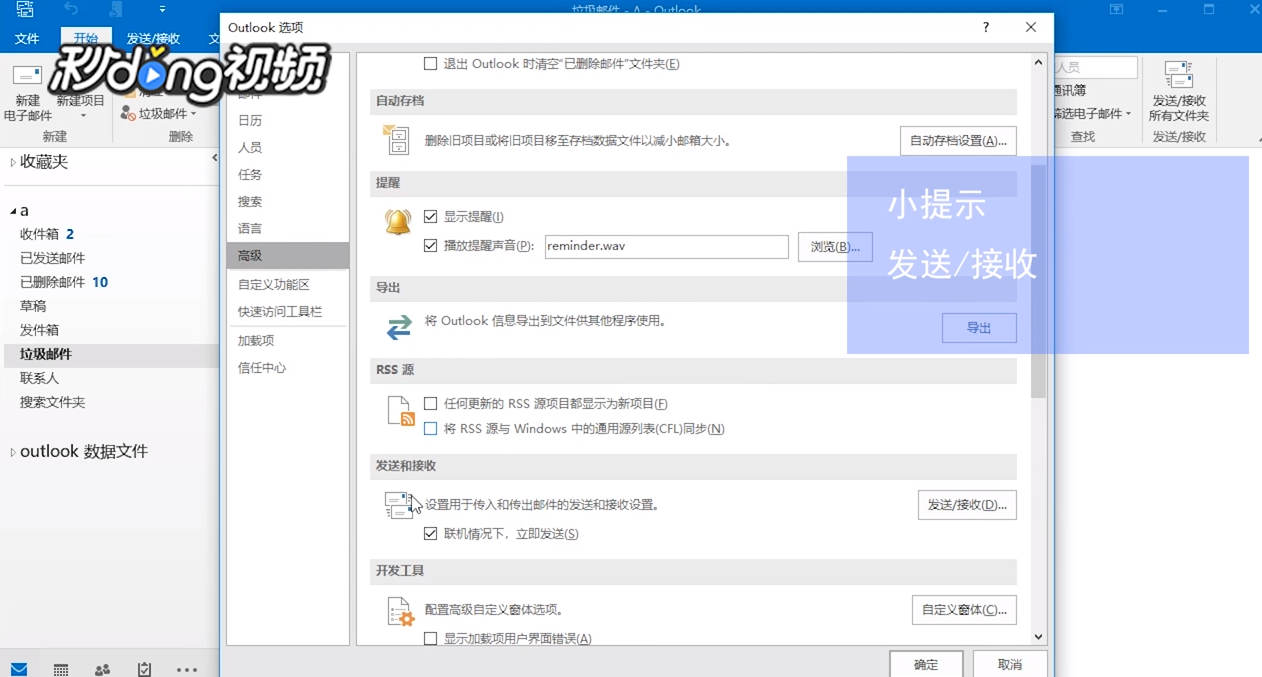Enable 任何更新的RSS源项目都显示为新项目
This screenshot has height=677, width=1262.
coord(430,403)
